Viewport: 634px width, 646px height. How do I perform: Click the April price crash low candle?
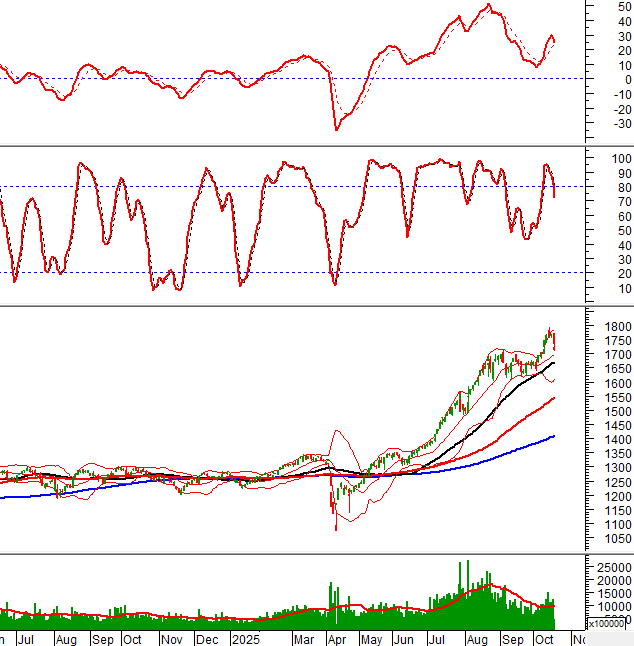point(335,527)
